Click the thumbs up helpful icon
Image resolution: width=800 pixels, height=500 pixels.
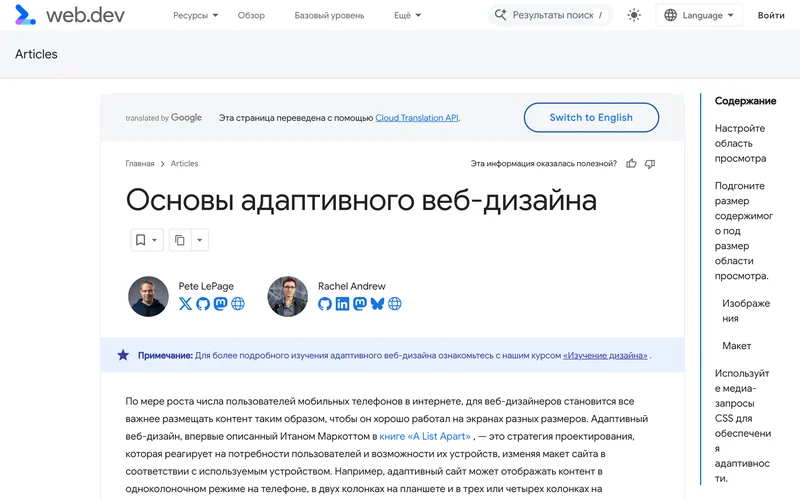(x=631, y=164)
